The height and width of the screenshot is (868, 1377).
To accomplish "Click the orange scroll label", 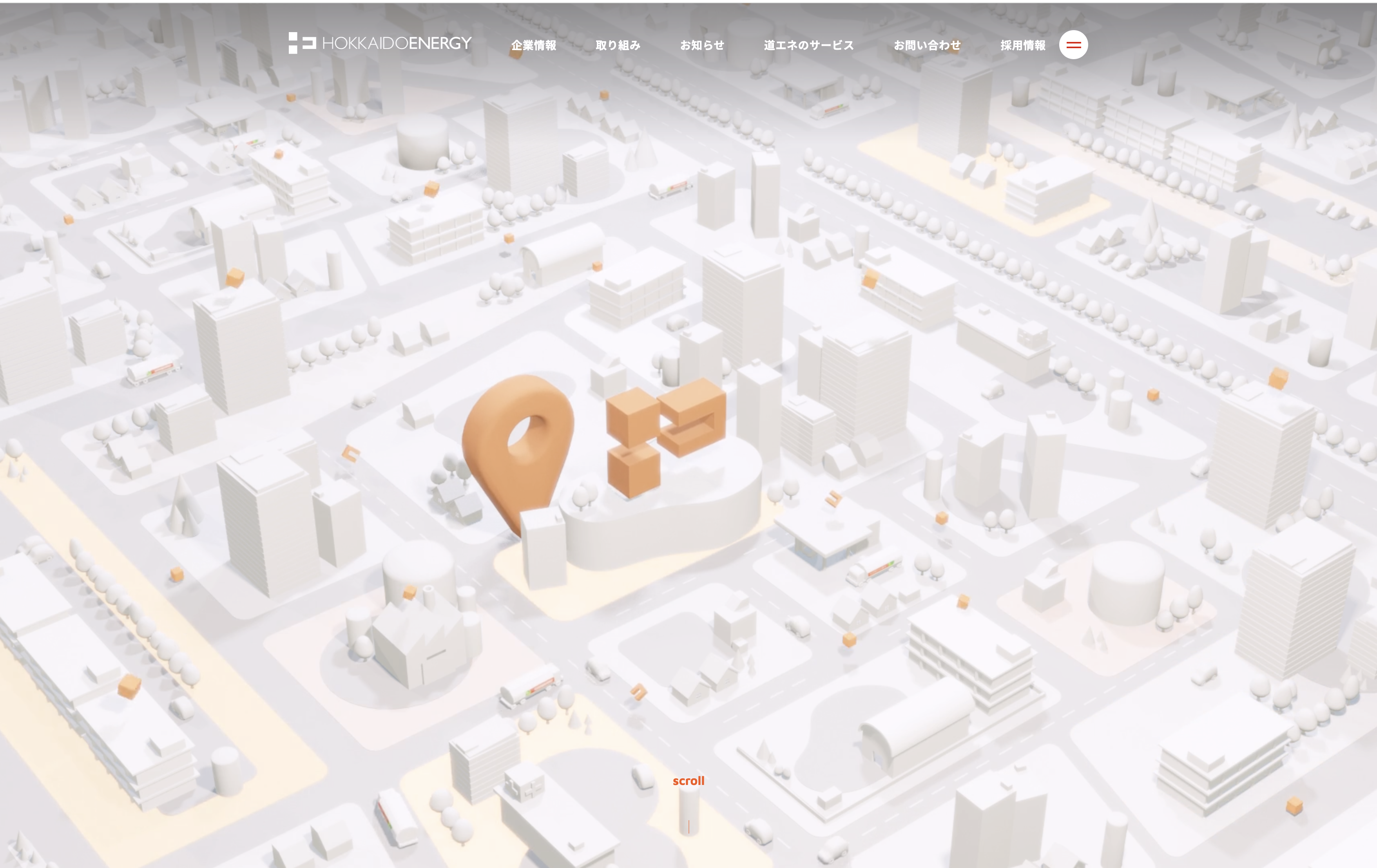I will click(x=688, y=781).
